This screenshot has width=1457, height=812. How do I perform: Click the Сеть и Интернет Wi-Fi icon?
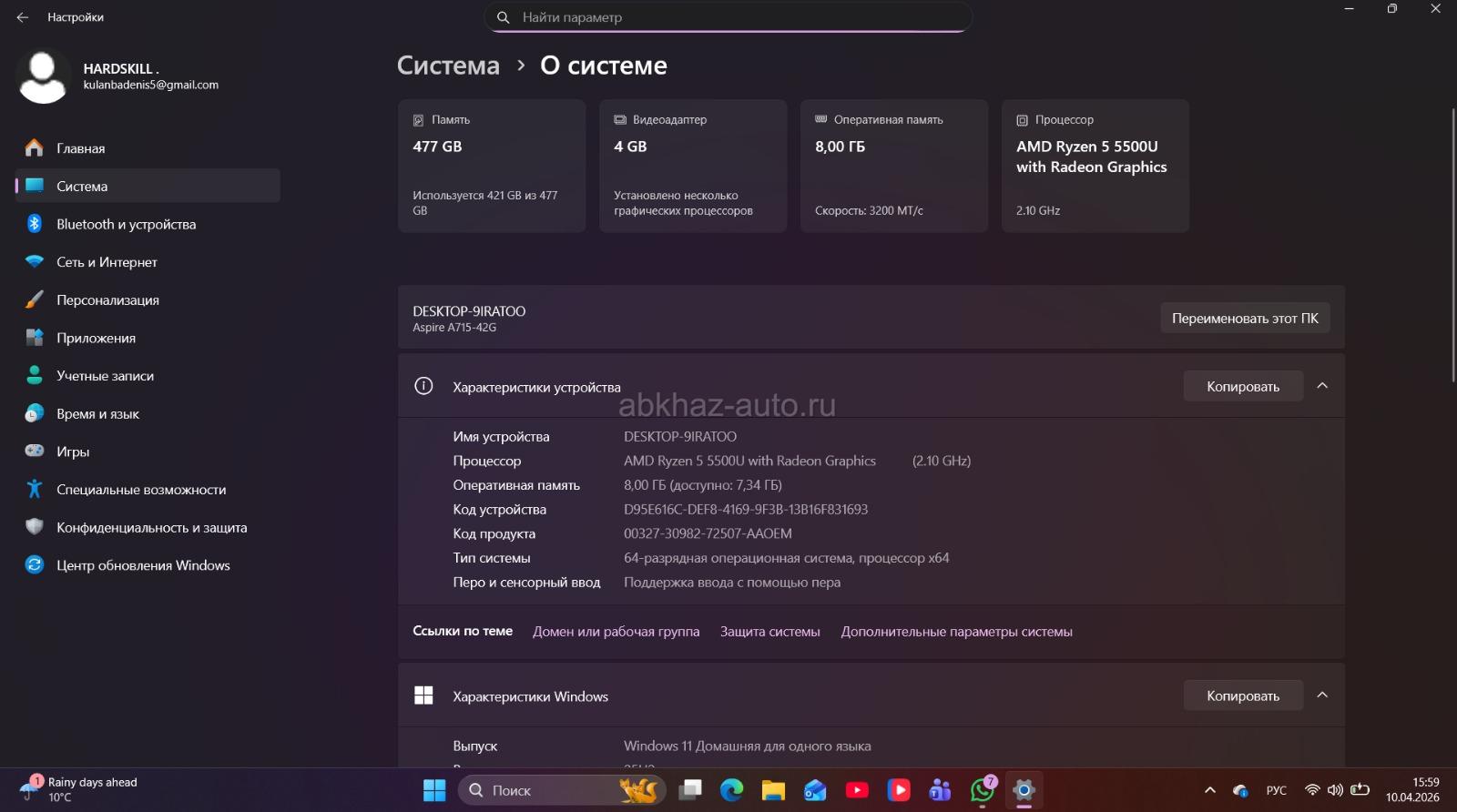35,262
